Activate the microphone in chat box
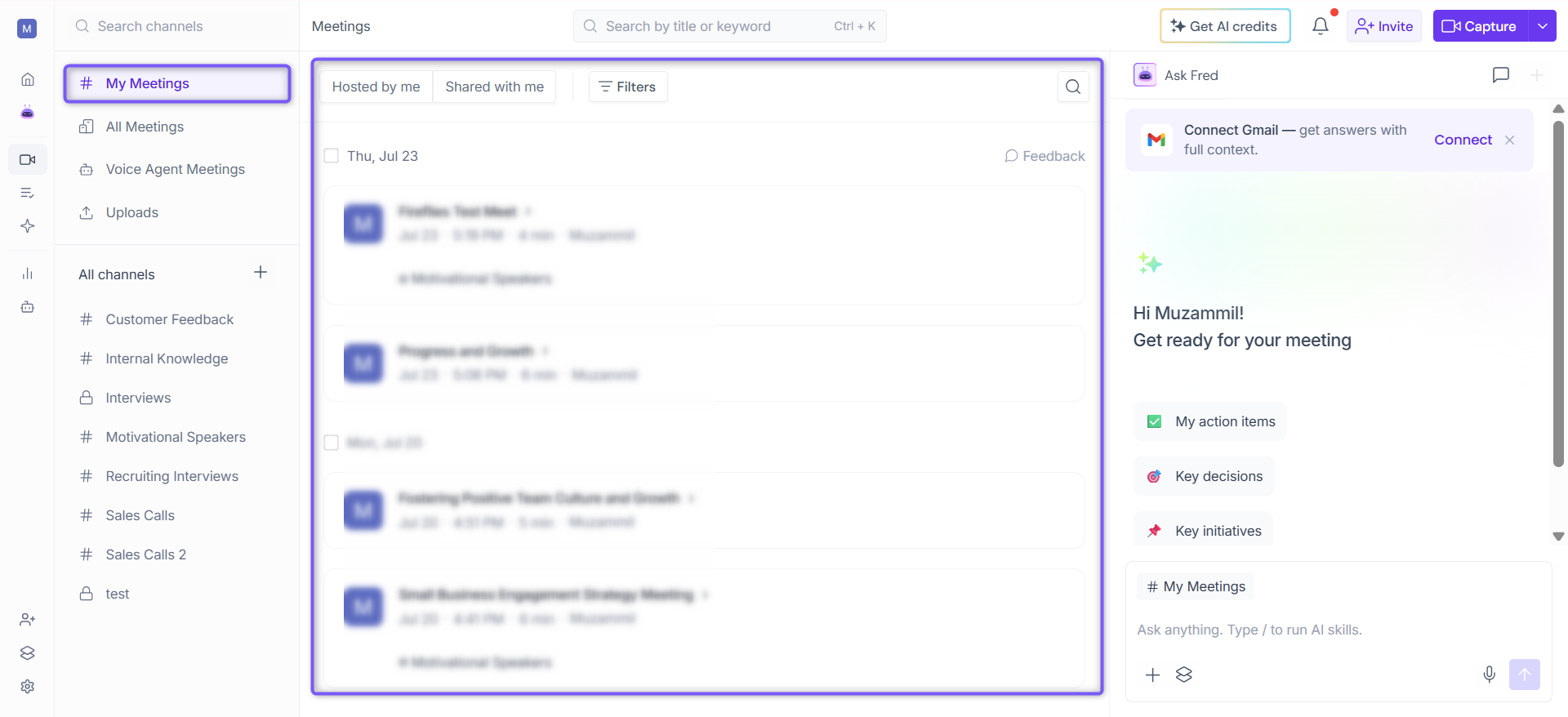1568x717 pixels. click(x=1490, y=675)
